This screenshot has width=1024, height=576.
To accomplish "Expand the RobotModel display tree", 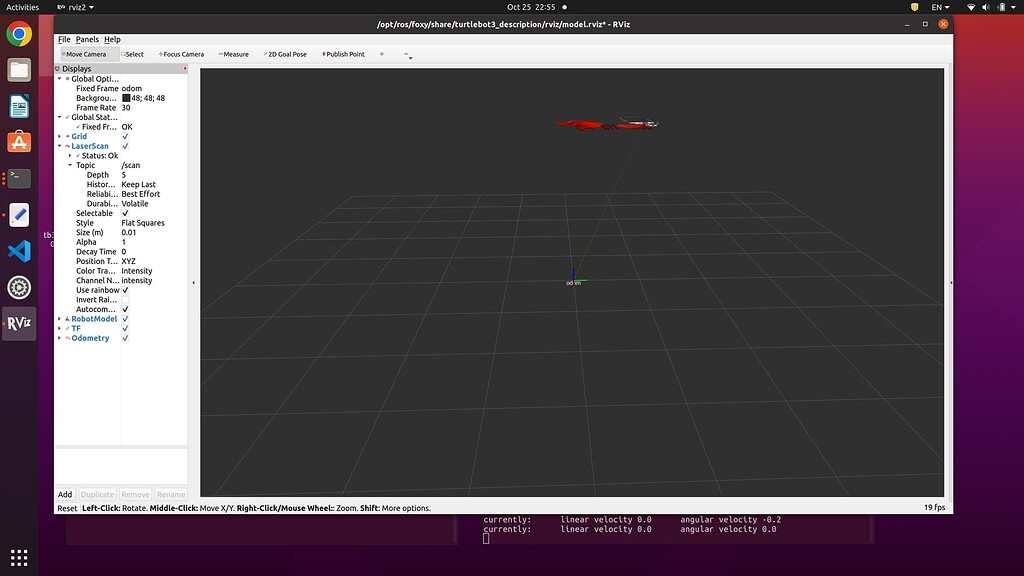I will click(x=59, y=319).
